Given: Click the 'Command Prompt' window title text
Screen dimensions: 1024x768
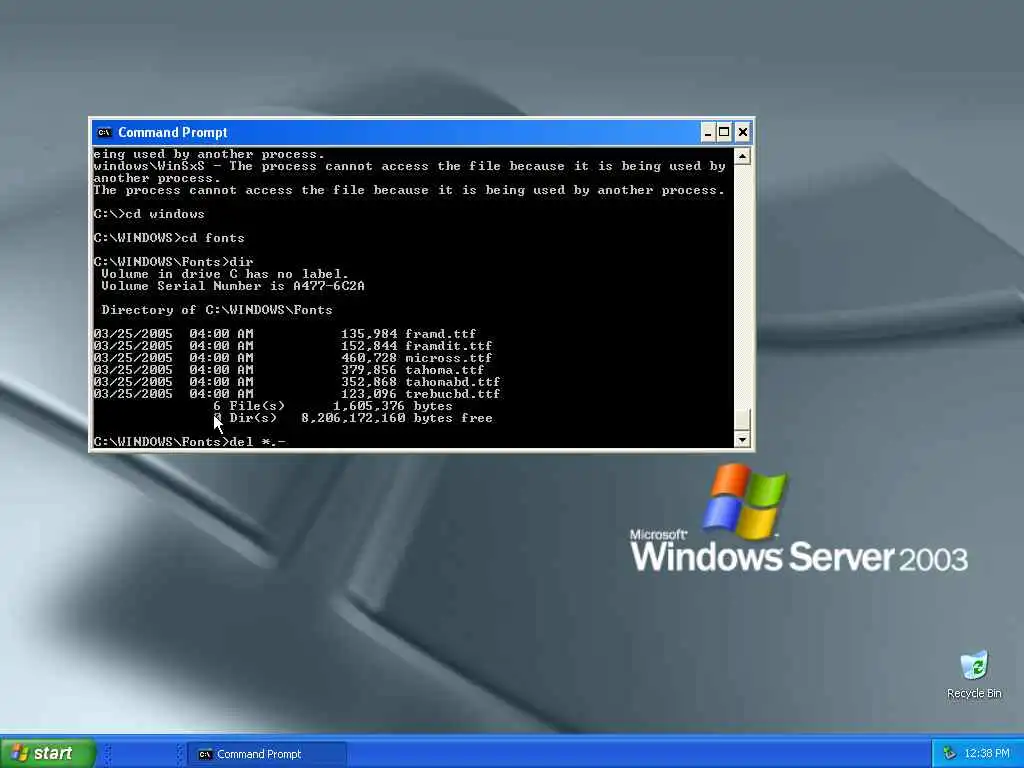Looking at the screenshot, I should point(172,133).
